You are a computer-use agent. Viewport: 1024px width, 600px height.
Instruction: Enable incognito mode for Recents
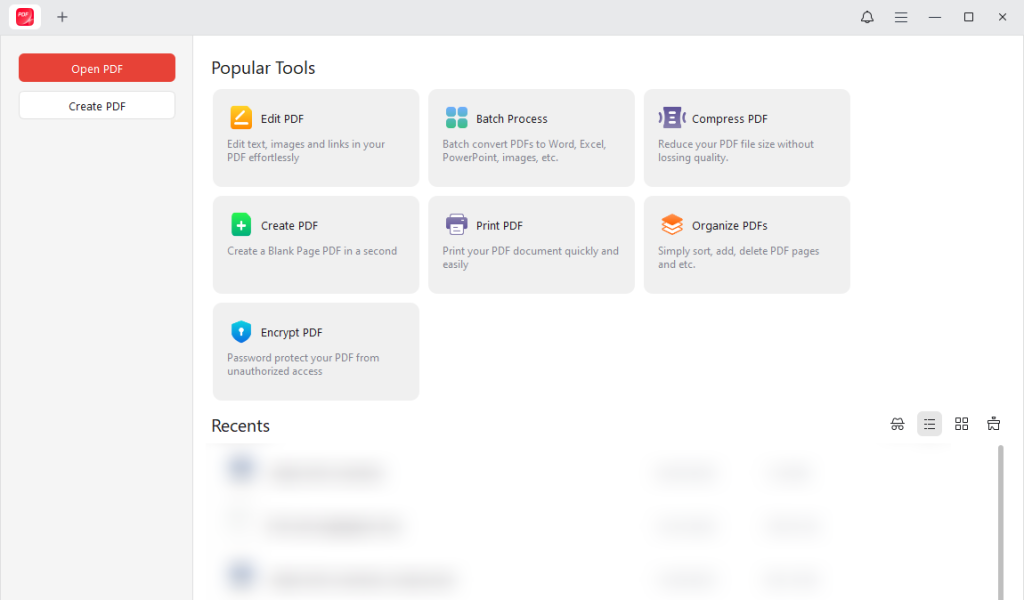coord(897,423)
